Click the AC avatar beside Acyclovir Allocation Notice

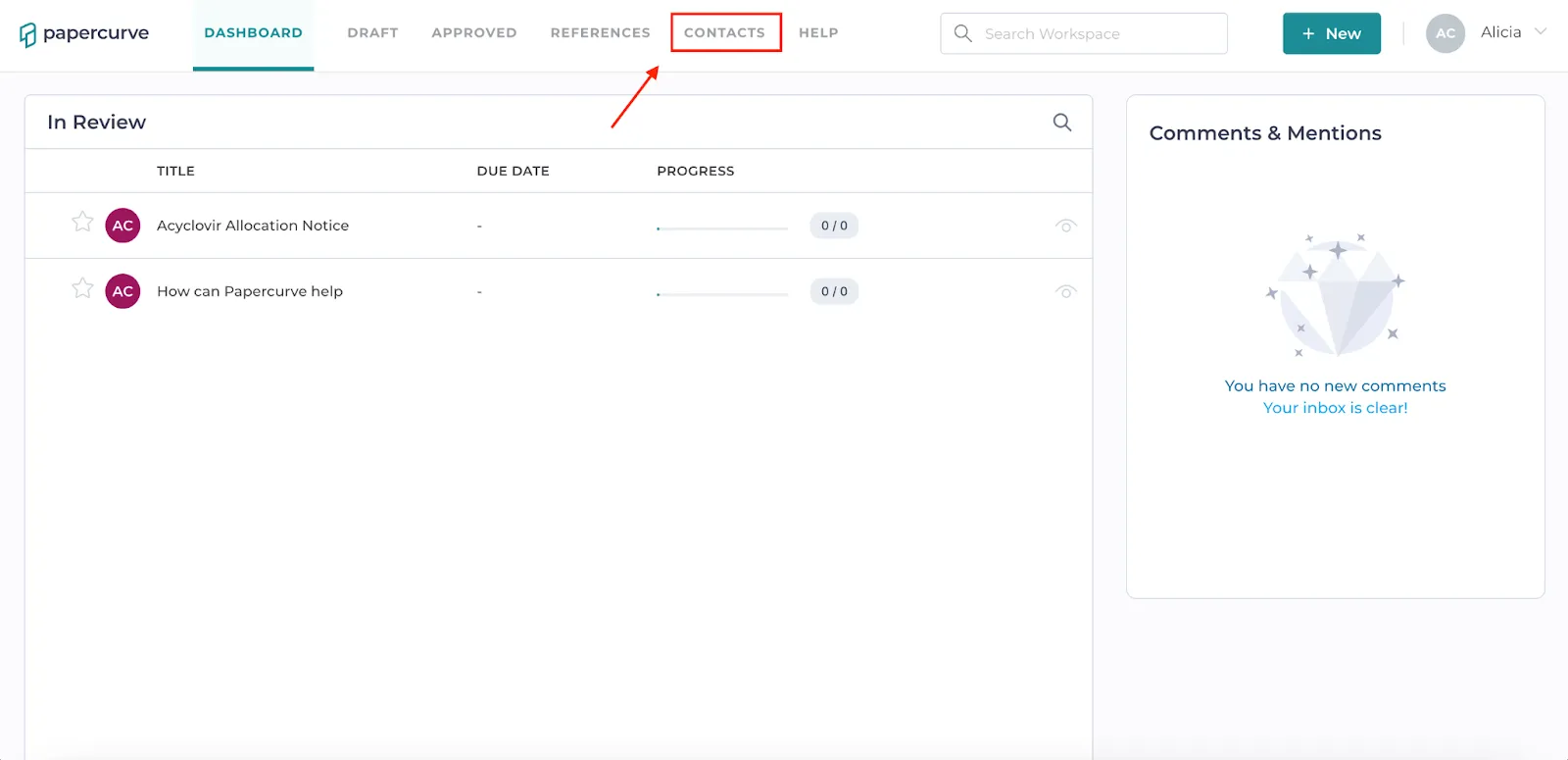coord(122,226)
